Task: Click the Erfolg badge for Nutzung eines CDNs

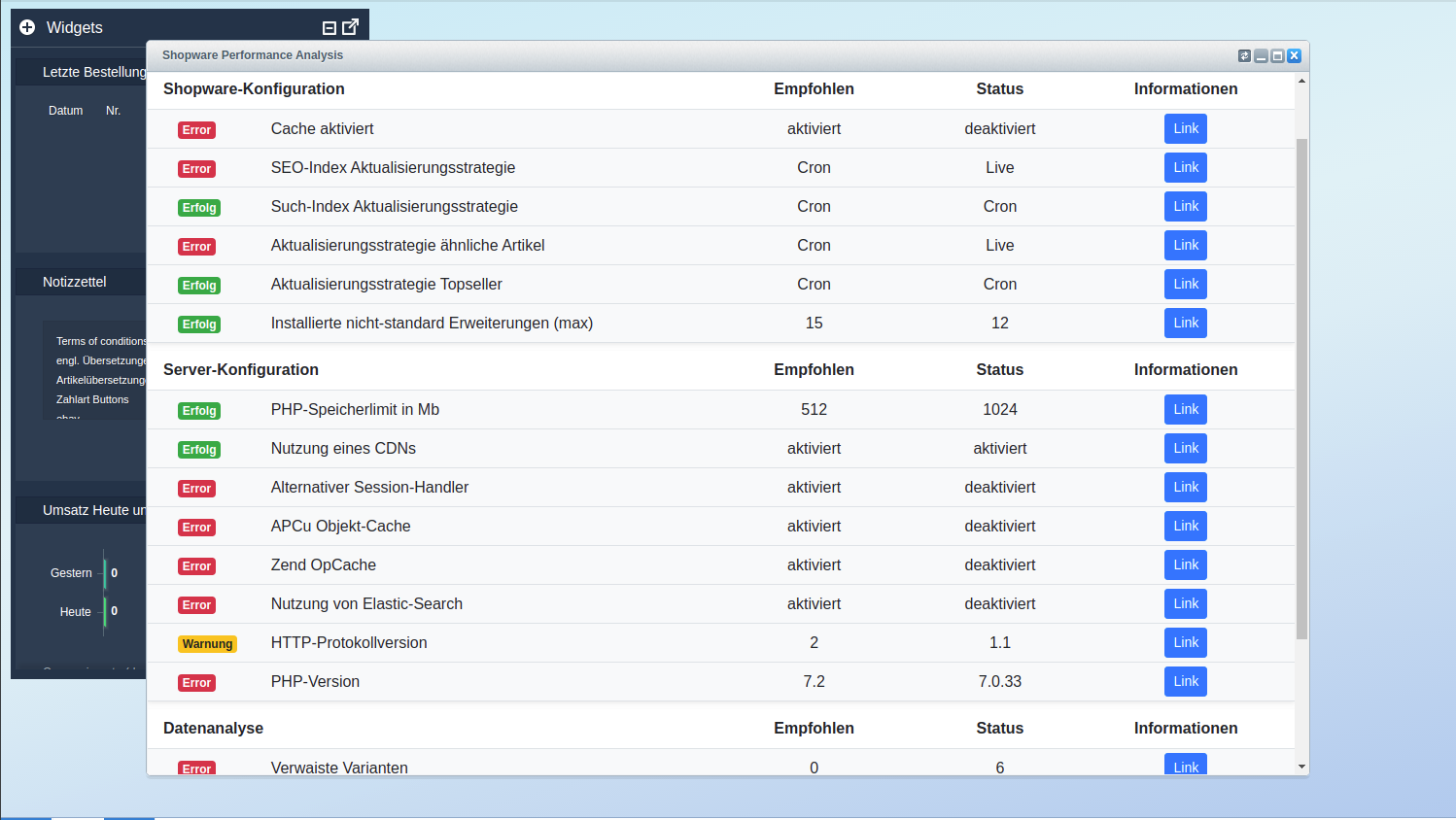Action: coord(199,450)
